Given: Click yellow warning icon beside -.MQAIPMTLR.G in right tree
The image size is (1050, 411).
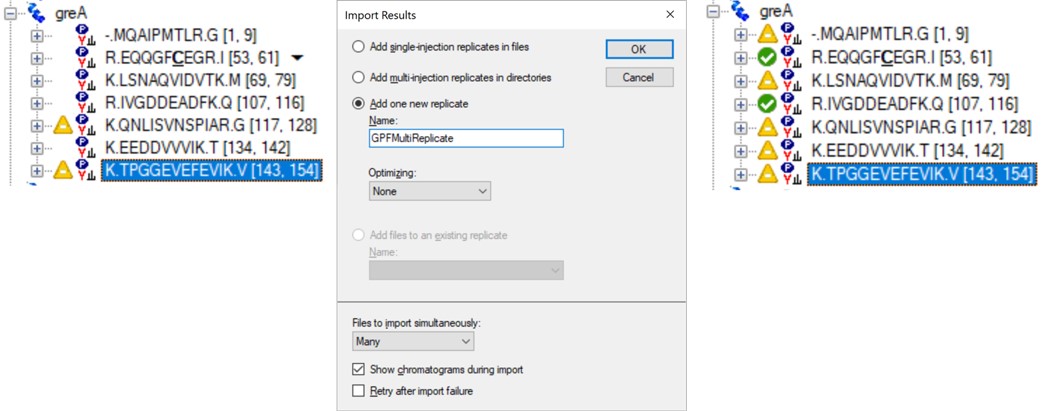Looking at the screenshot, I should pos(766,34).
